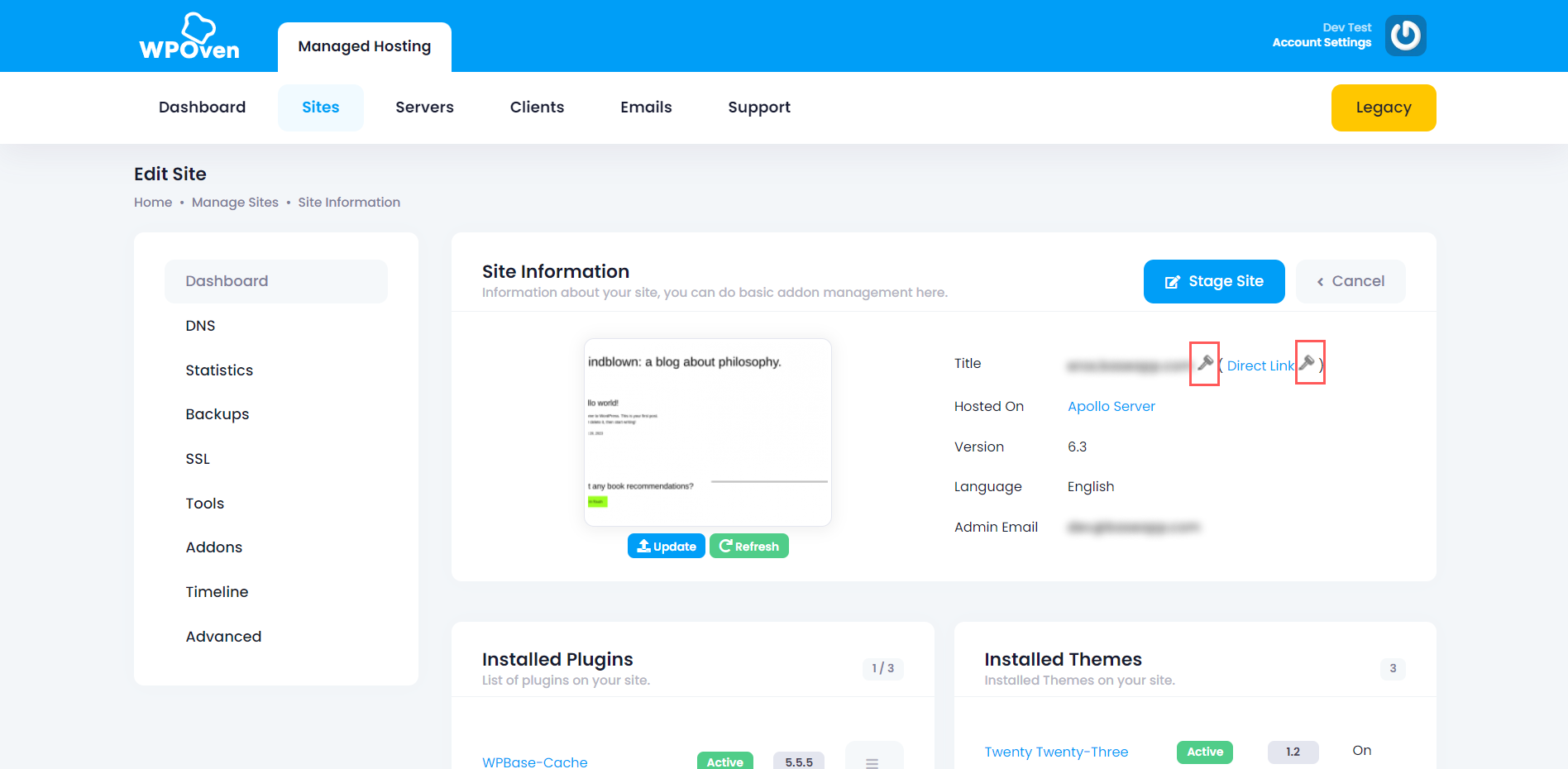
Task: Click the key icon after Direct Link
Action: (x=1307, y=363)
